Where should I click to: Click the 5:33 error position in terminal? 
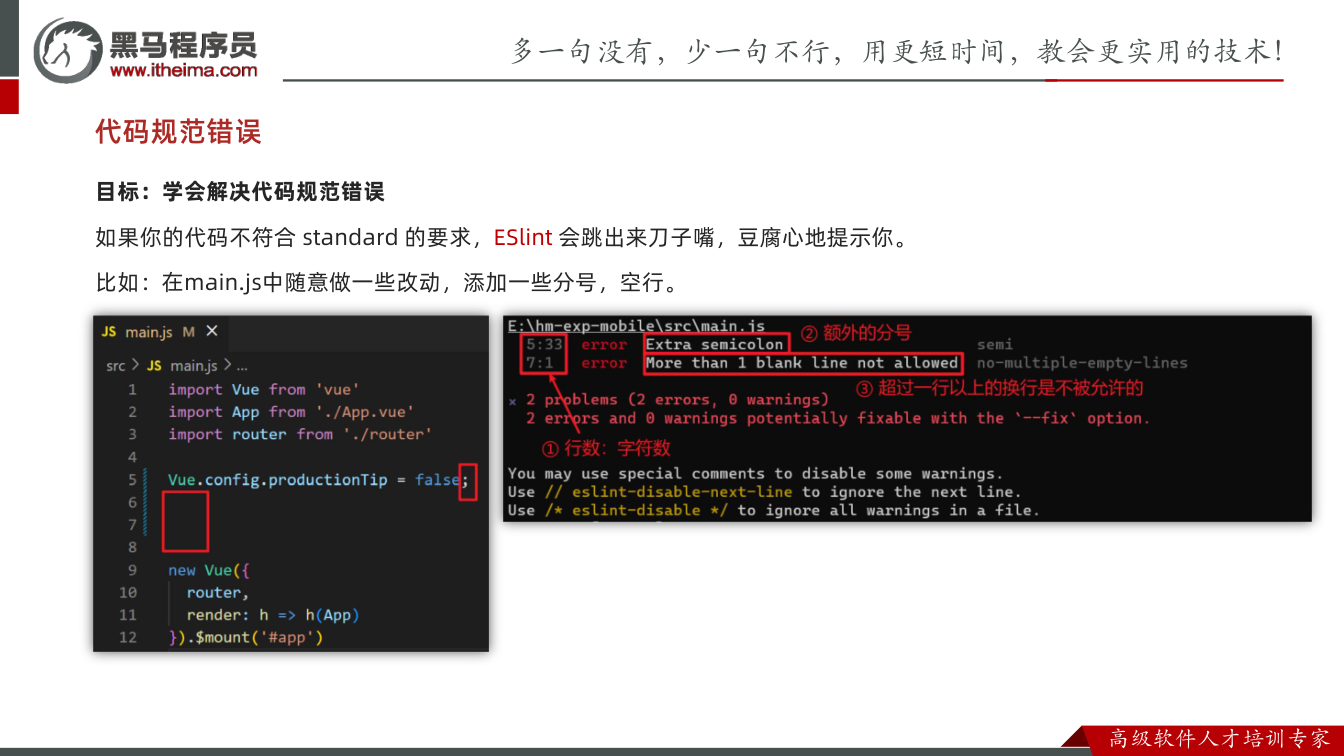pyautogui.click(x=545, y=345)
